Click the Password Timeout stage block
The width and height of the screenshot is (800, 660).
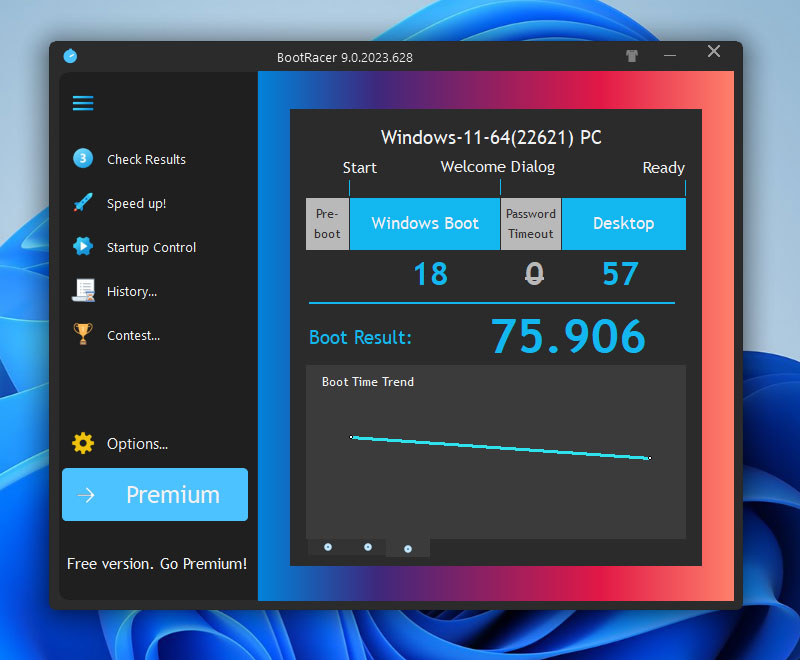tap(531, 223)
